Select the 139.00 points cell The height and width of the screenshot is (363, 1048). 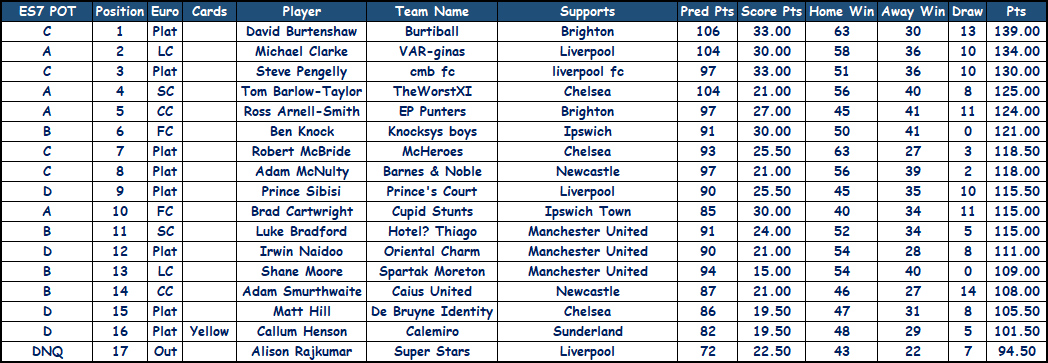click(1016, 31)
